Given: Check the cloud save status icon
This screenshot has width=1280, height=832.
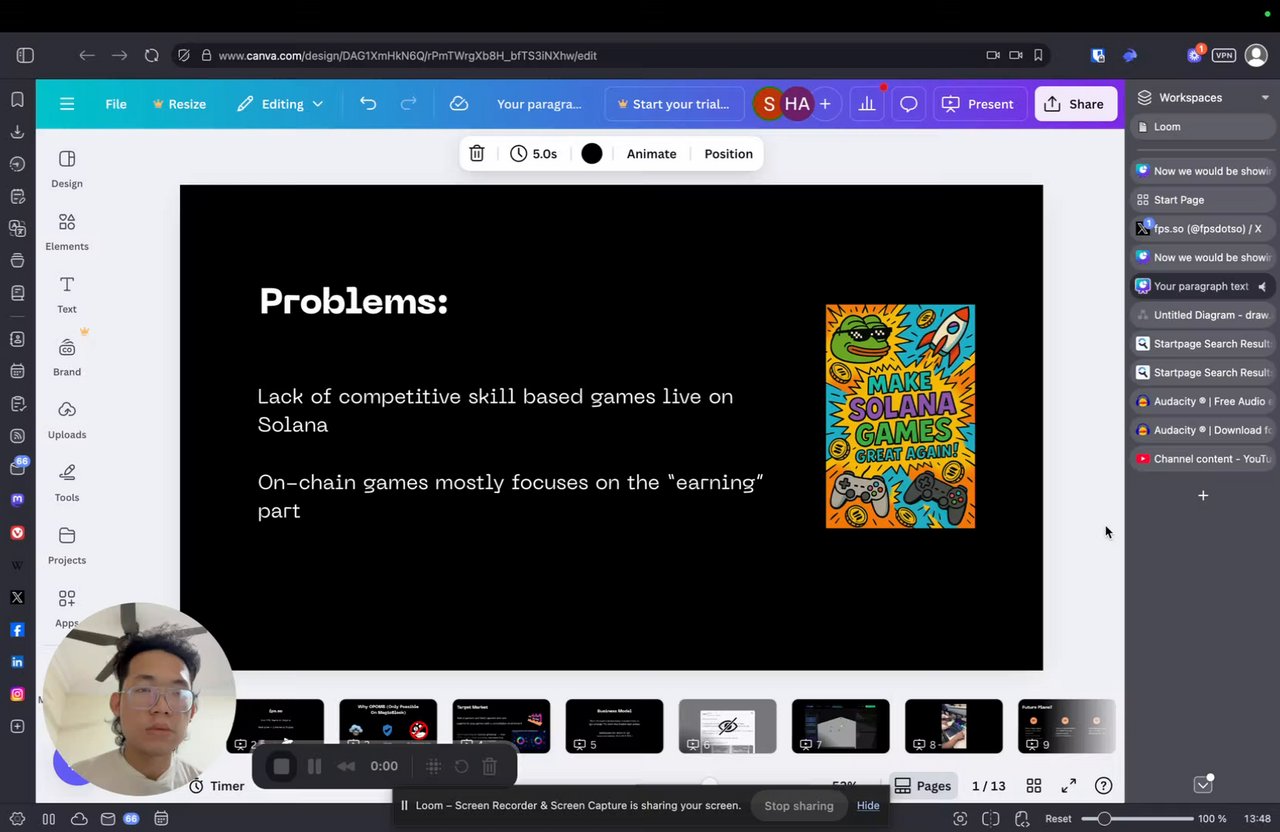Looking at the screenshot, I should [x=459, y=104].
